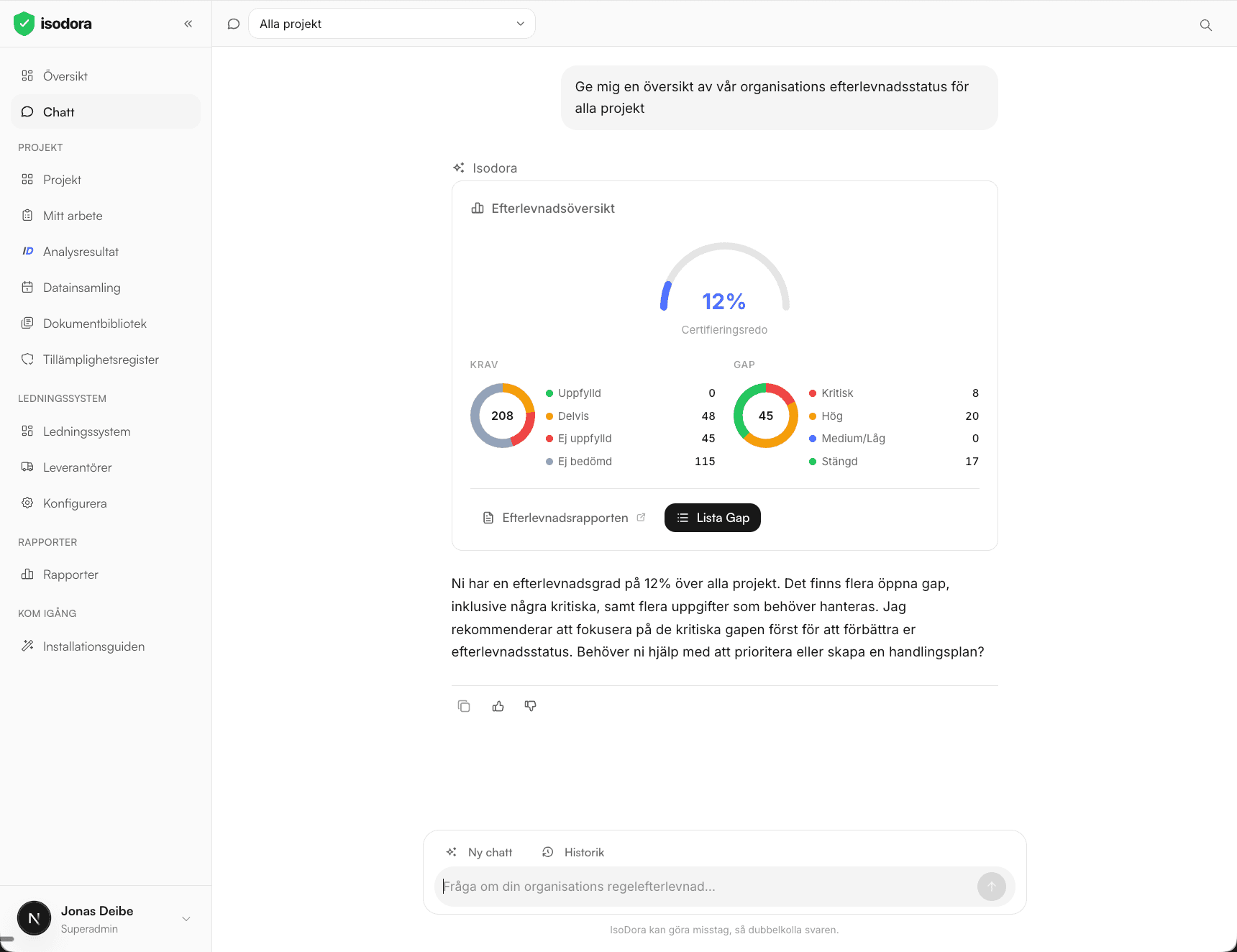
Task: Click the Certifieringsredo gauge
Action: pos(724,301)
